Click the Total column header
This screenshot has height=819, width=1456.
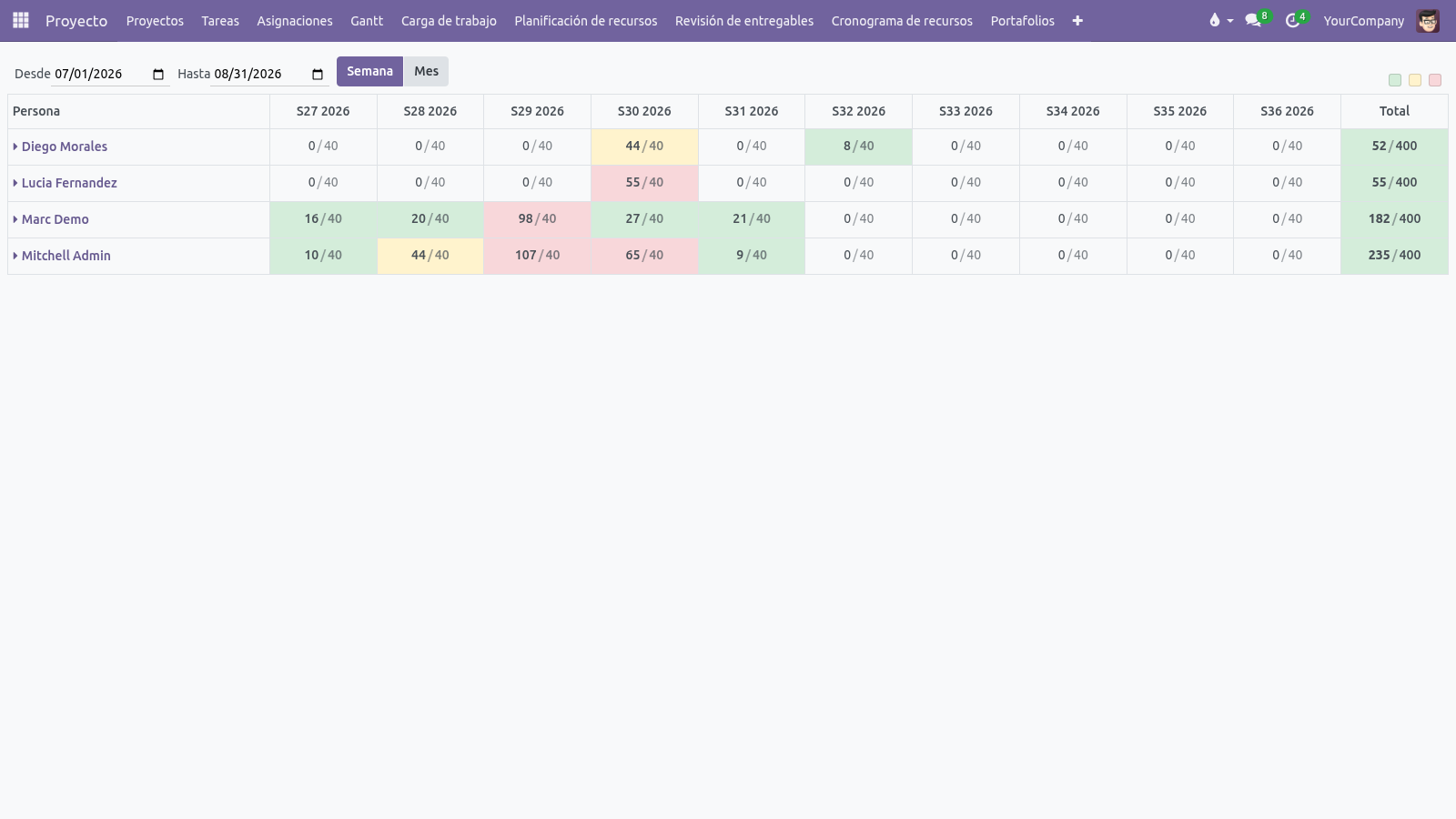click(x=1394, y=111)
